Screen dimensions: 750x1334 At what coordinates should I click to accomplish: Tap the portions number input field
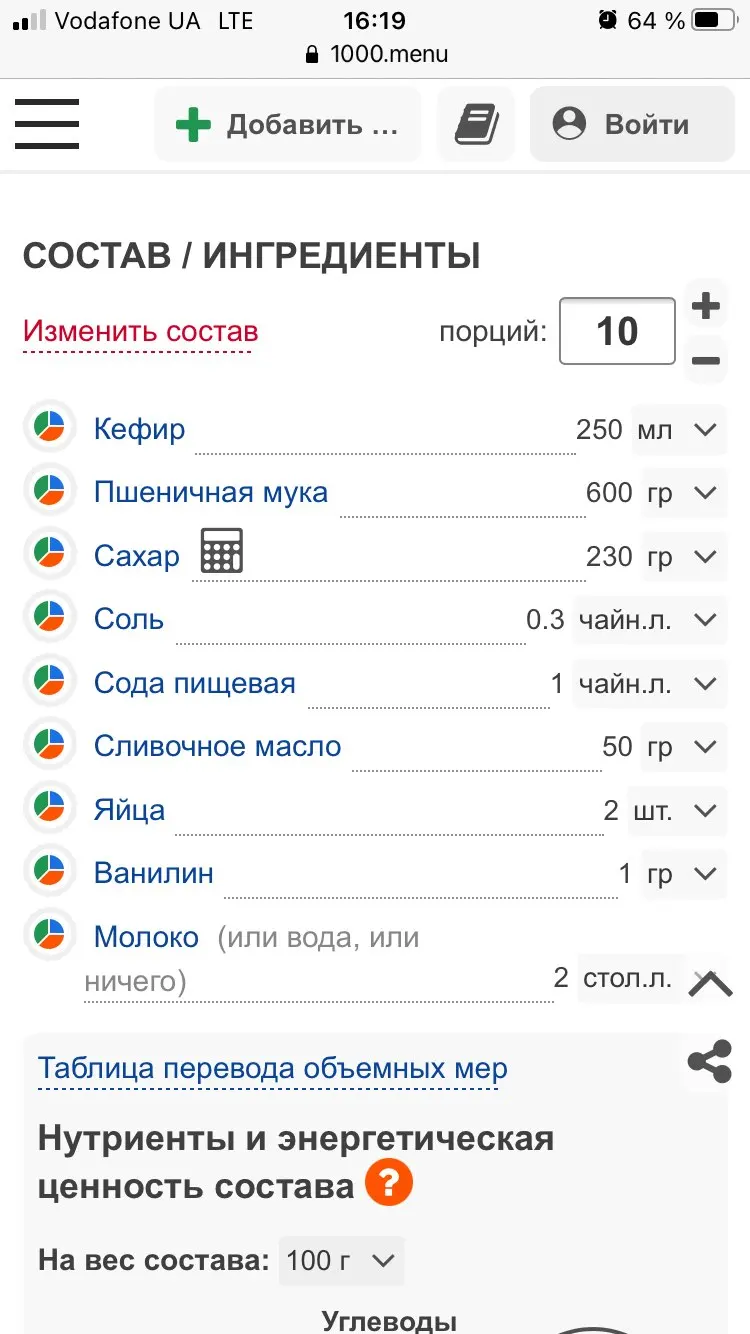[616, 331]
